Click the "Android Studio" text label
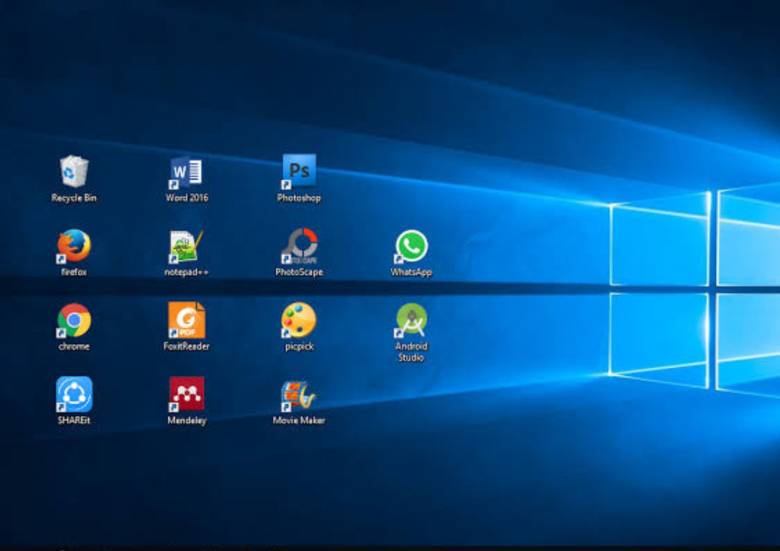This screenshot has width=780, height=551. (x=411, y=352)
